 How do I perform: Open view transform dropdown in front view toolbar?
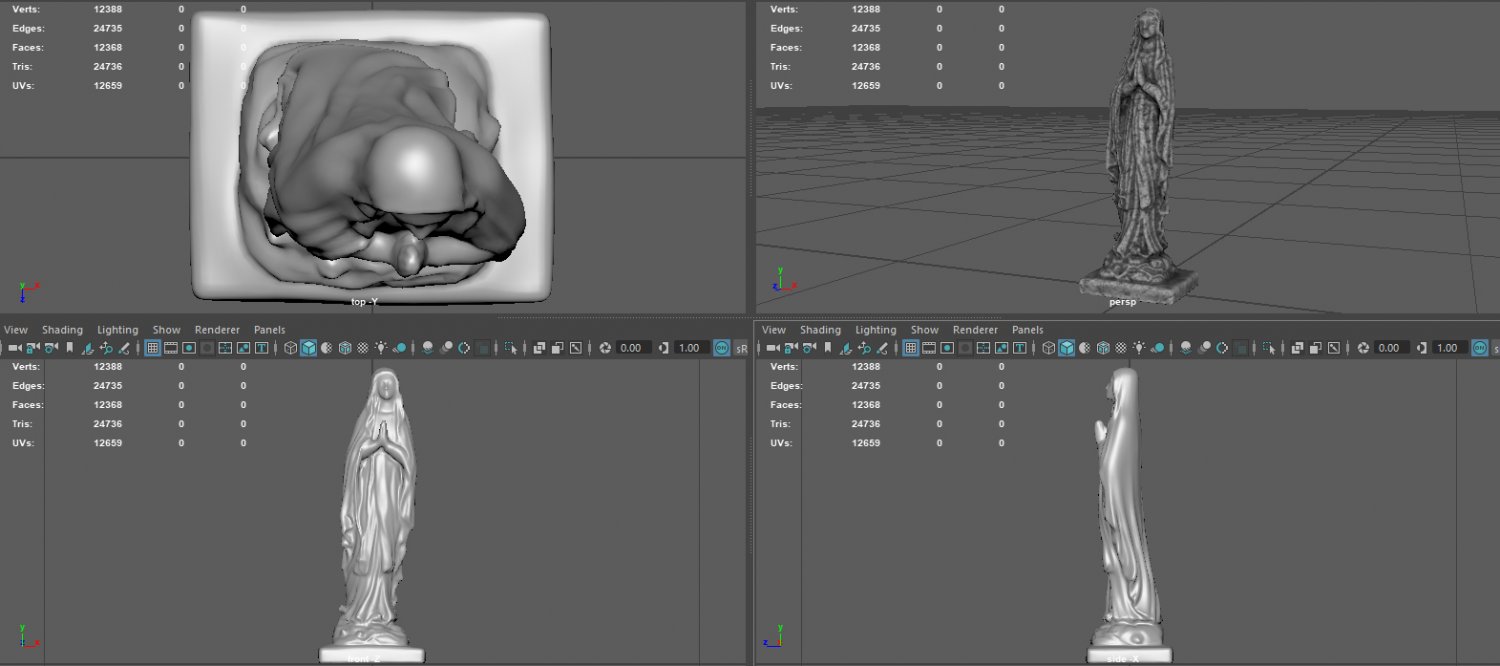[741, 348]
